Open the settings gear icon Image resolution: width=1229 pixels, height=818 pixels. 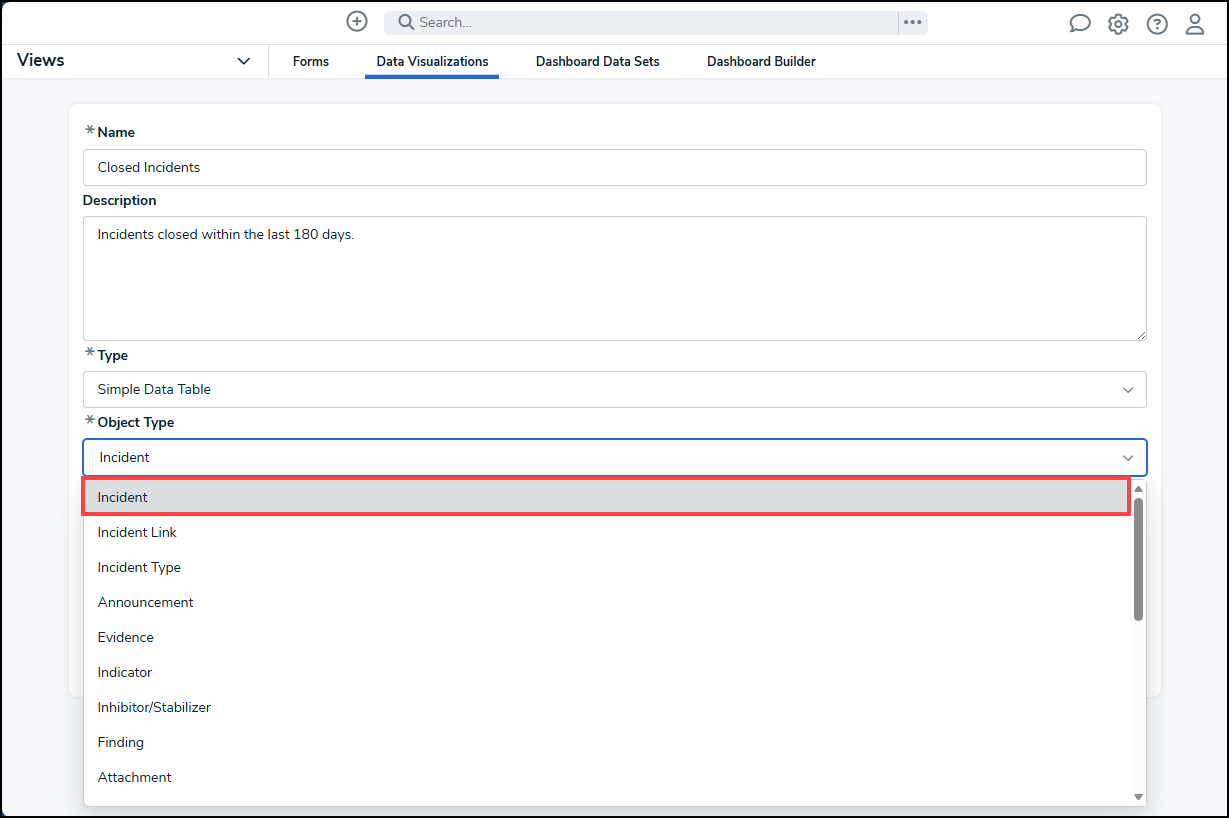click(x=1118, y=24)
